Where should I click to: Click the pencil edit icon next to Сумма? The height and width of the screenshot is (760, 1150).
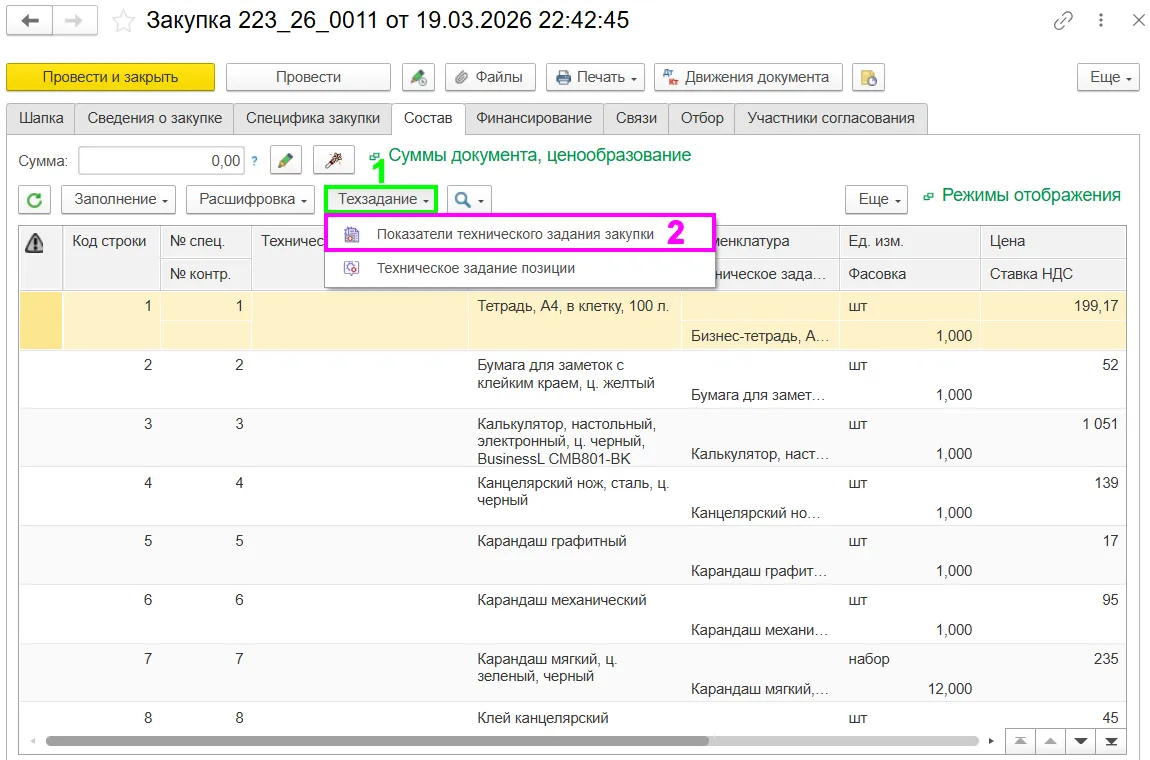(x=286, y=160)
